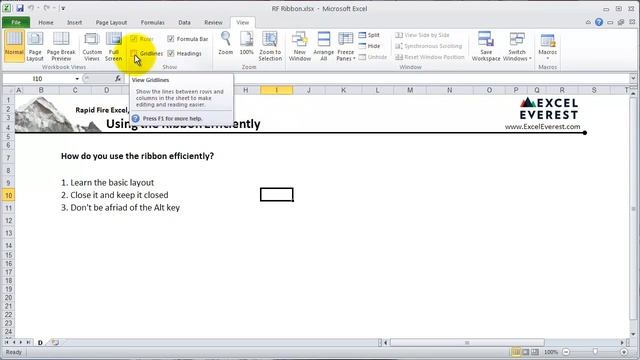Switch to the Data tab

tap(184, 22)
